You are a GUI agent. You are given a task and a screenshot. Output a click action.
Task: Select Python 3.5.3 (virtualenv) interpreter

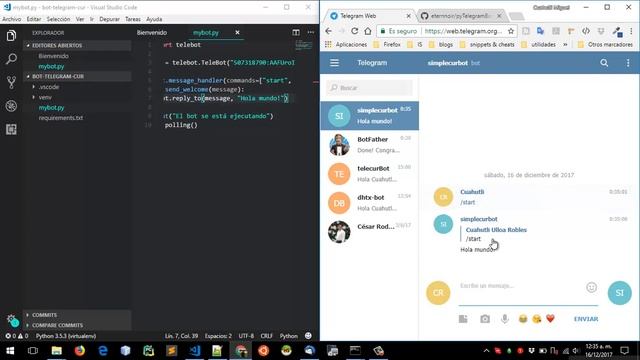point(66,336)
